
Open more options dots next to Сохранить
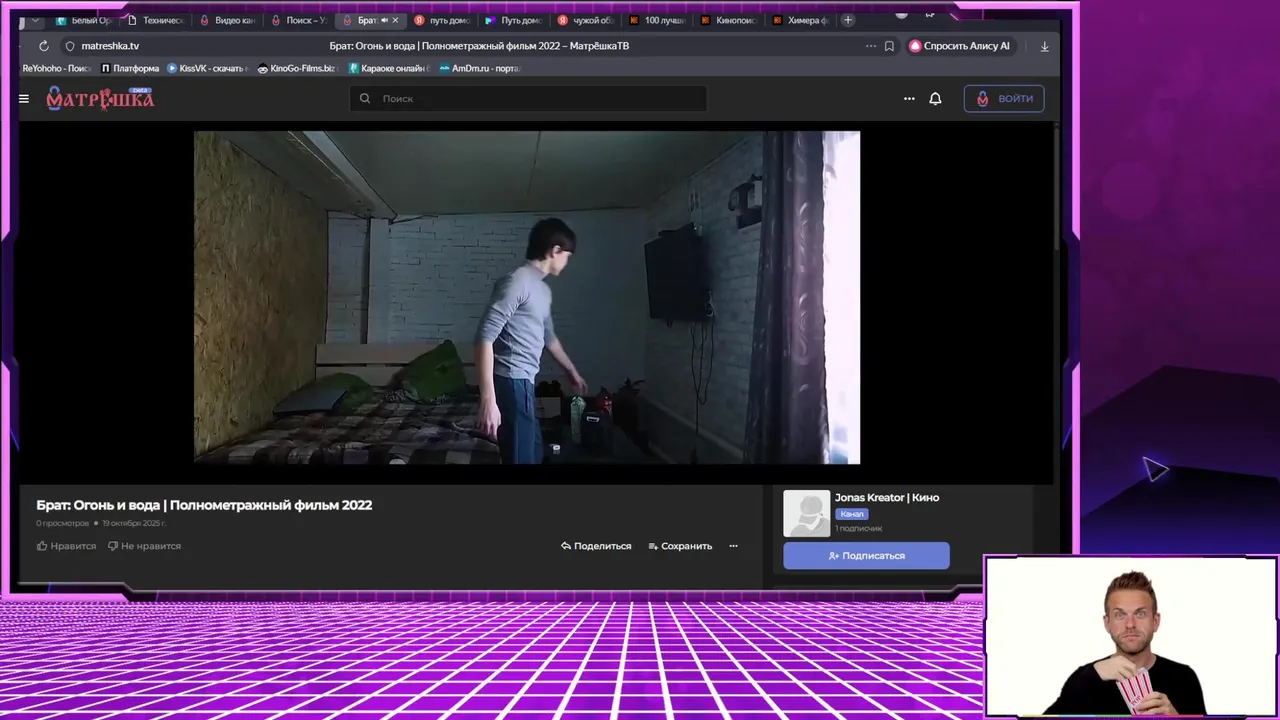pyautogui.click(x=733, y=546)
